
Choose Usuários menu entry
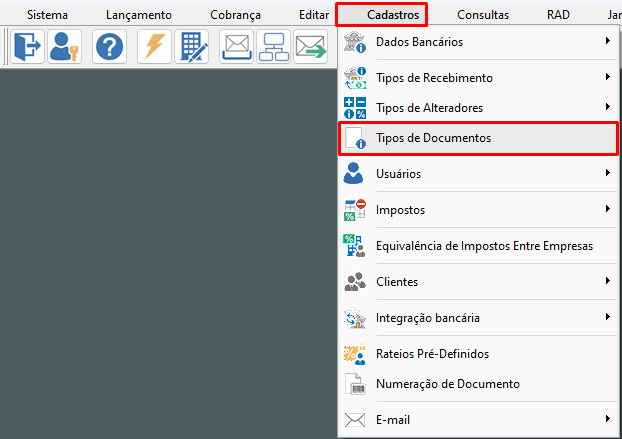[x=478, y=174]
